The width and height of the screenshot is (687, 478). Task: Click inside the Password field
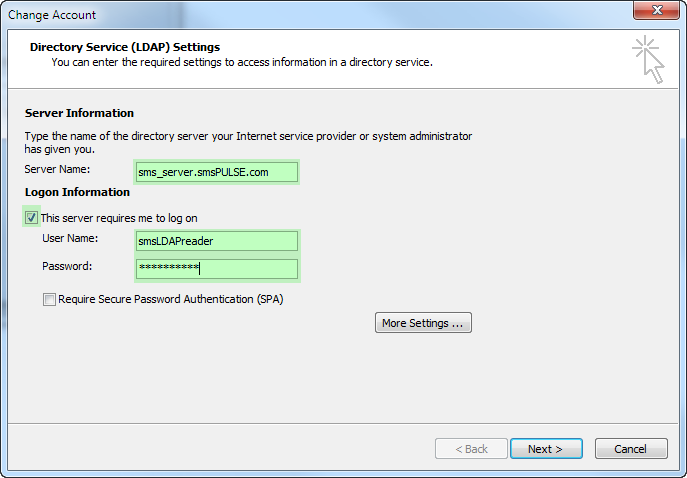(217, 269)
